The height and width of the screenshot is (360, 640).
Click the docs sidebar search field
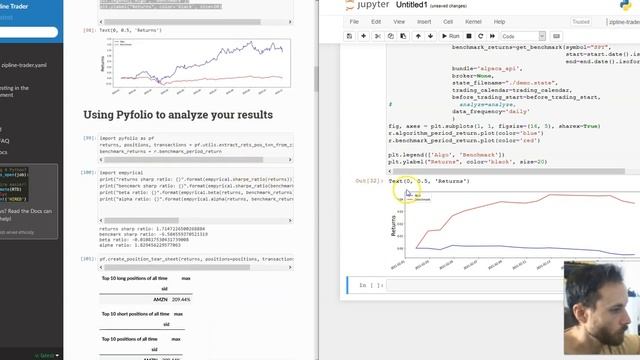[29, 32]
